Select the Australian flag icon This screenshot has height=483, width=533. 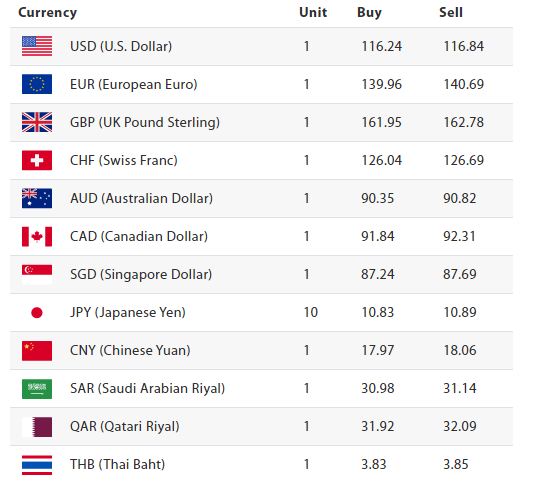click(37, 198)
